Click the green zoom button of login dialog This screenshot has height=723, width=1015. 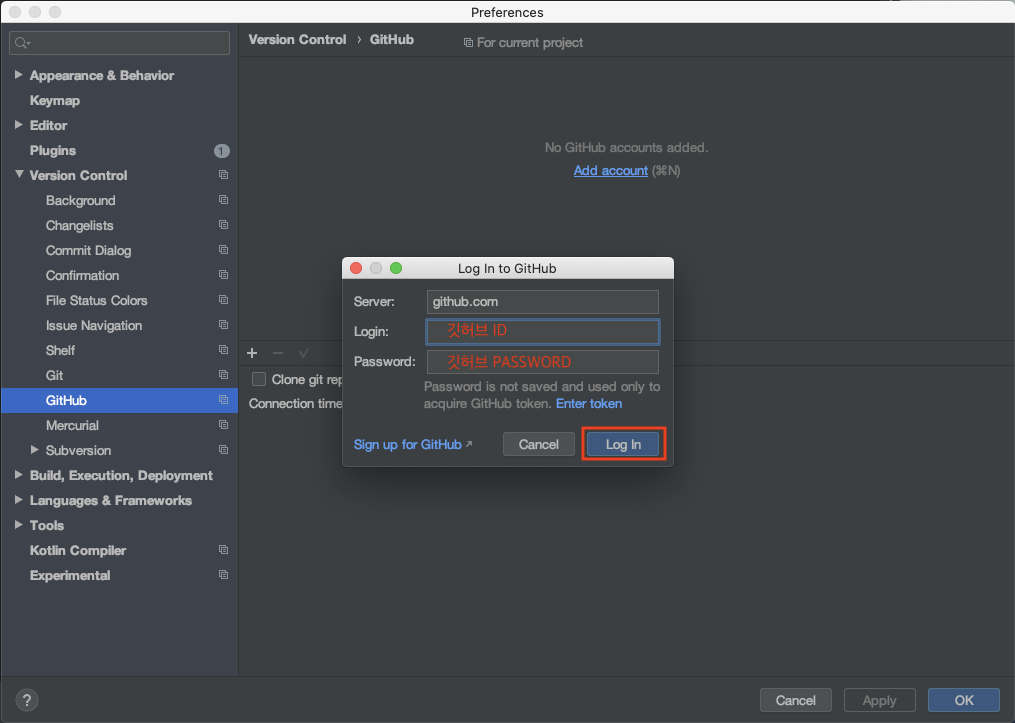coord(396,268)
